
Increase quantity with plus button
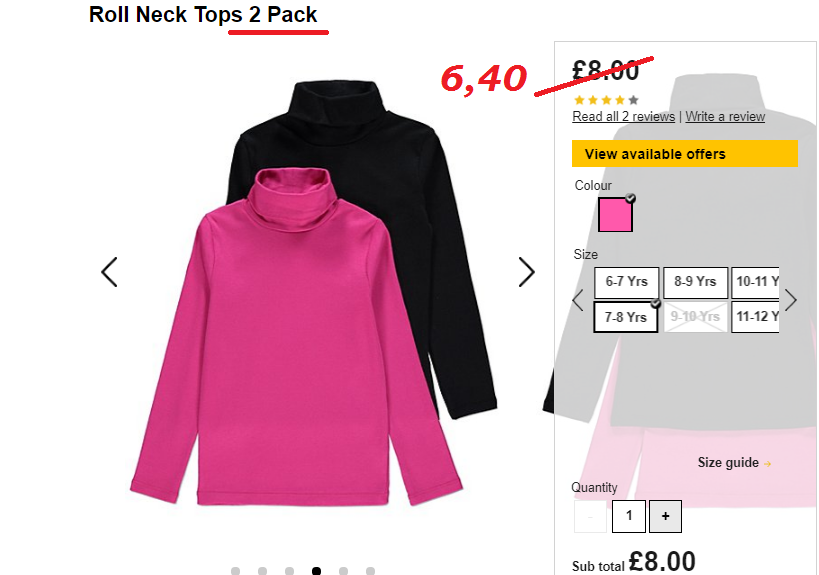click(665, 516)
